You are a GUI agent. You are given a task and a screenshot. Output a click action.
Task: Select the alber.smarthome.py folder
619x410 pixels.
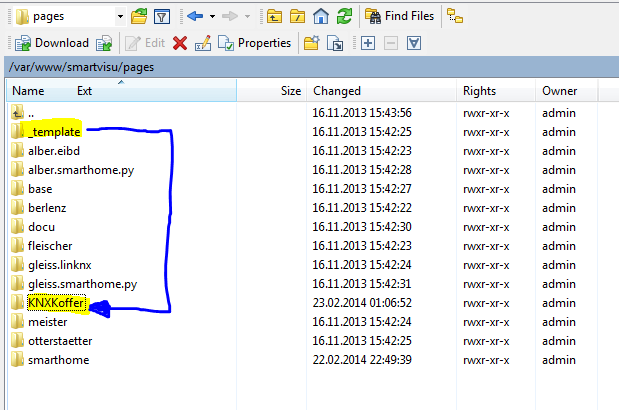pyautogui.click(x=81, y=170)
